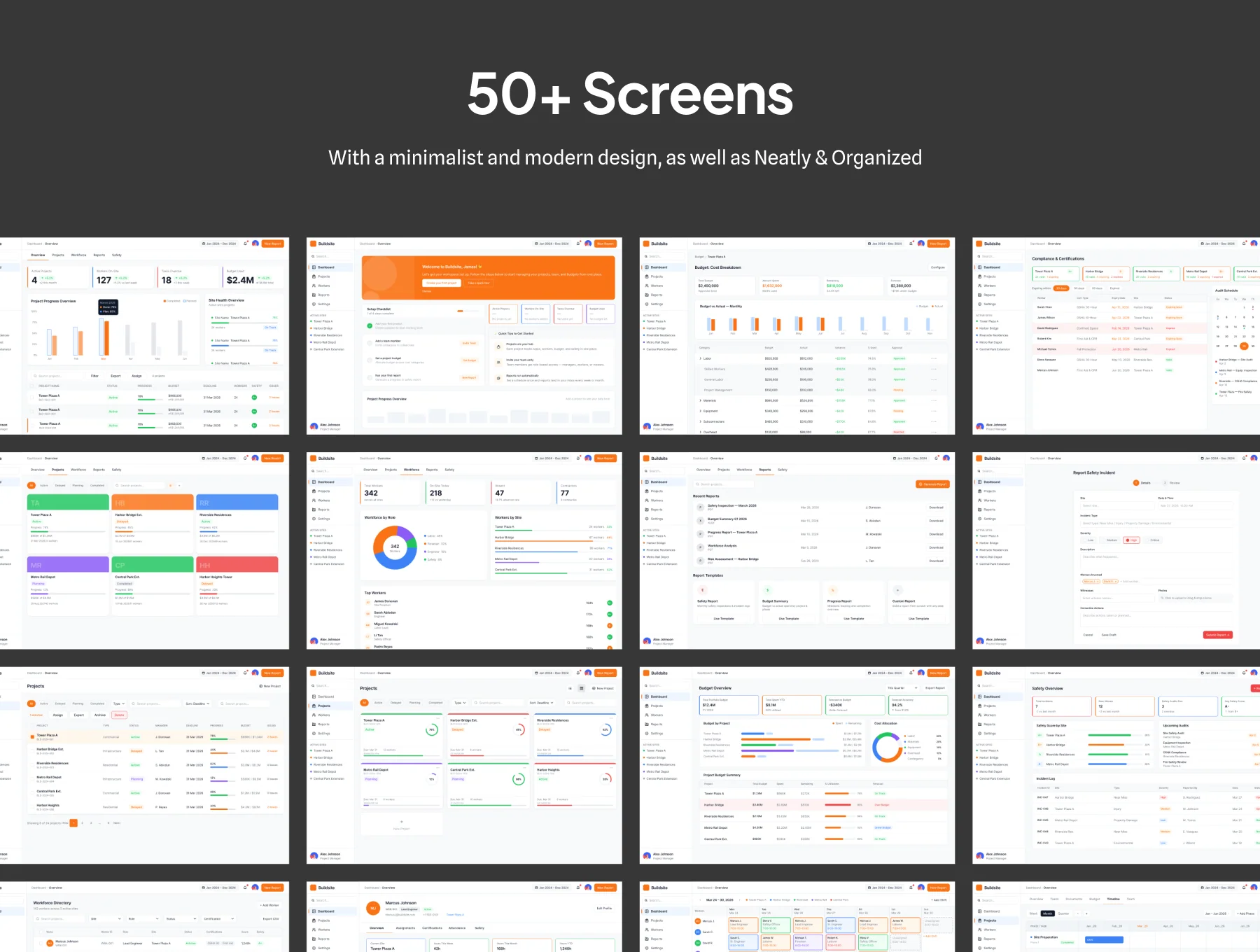Switch to list view icon on Projects grid screen
The image size is (1260, 952).
[570, 688]
